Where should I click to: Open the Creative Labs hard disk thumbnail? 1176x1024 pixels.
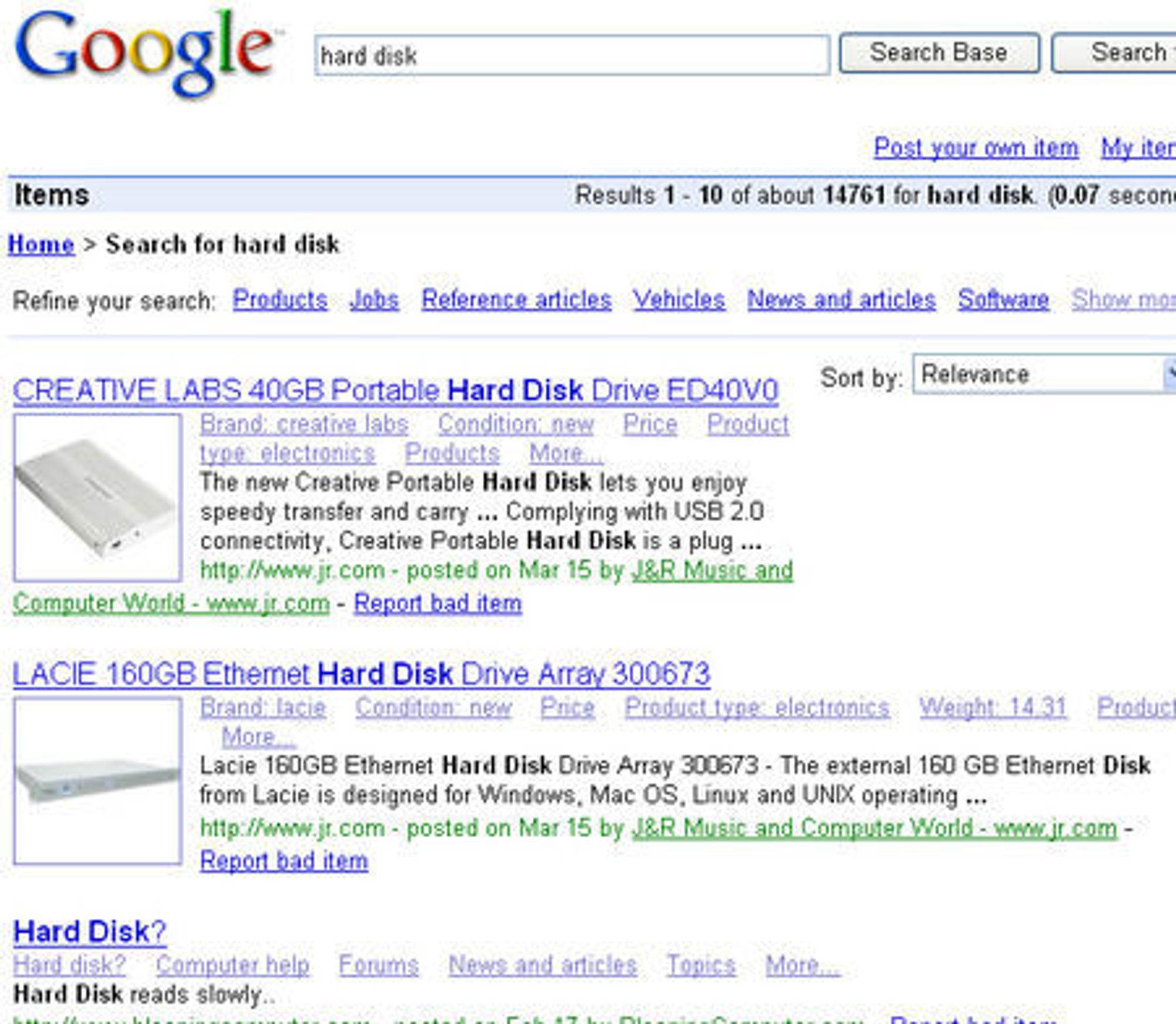click(98, 497)
